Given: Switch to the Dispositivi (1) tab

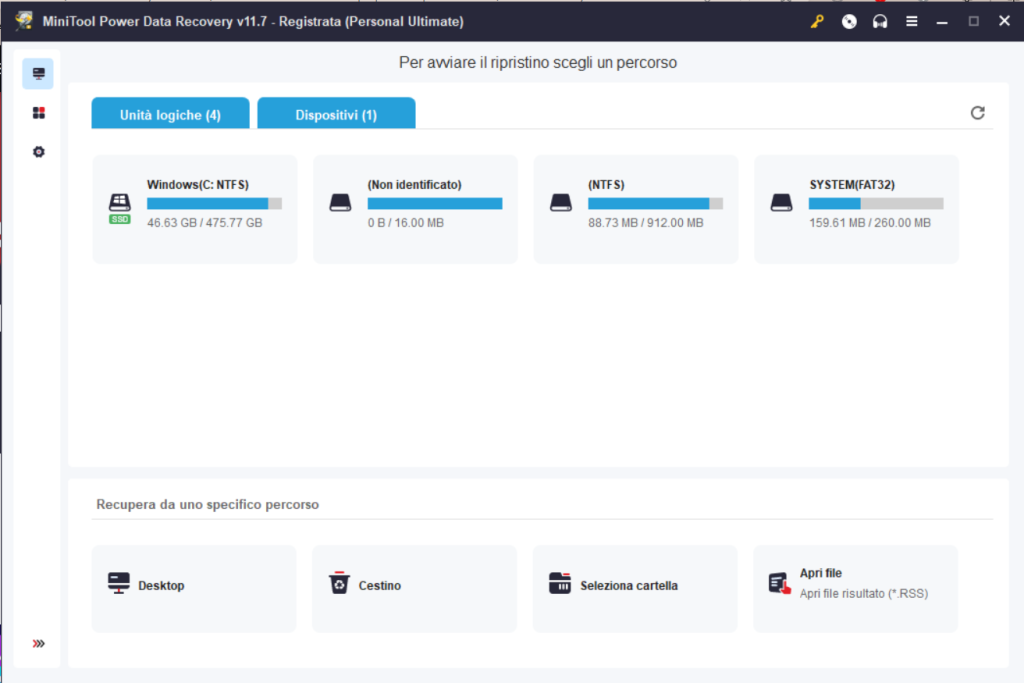Looking at the screenshot, I should [x=336, y=114].
